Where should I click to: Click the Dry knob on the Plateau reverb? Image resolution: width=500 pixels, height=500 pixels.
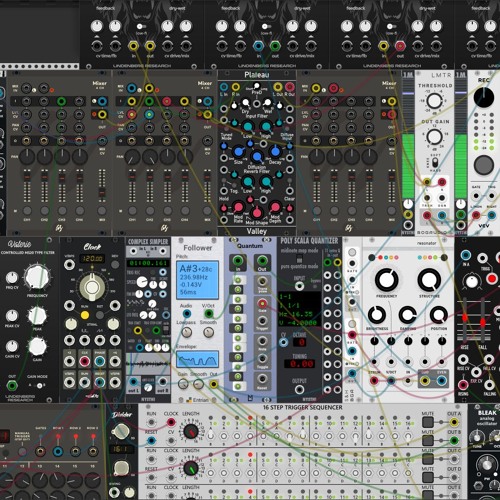click(245, 102)
